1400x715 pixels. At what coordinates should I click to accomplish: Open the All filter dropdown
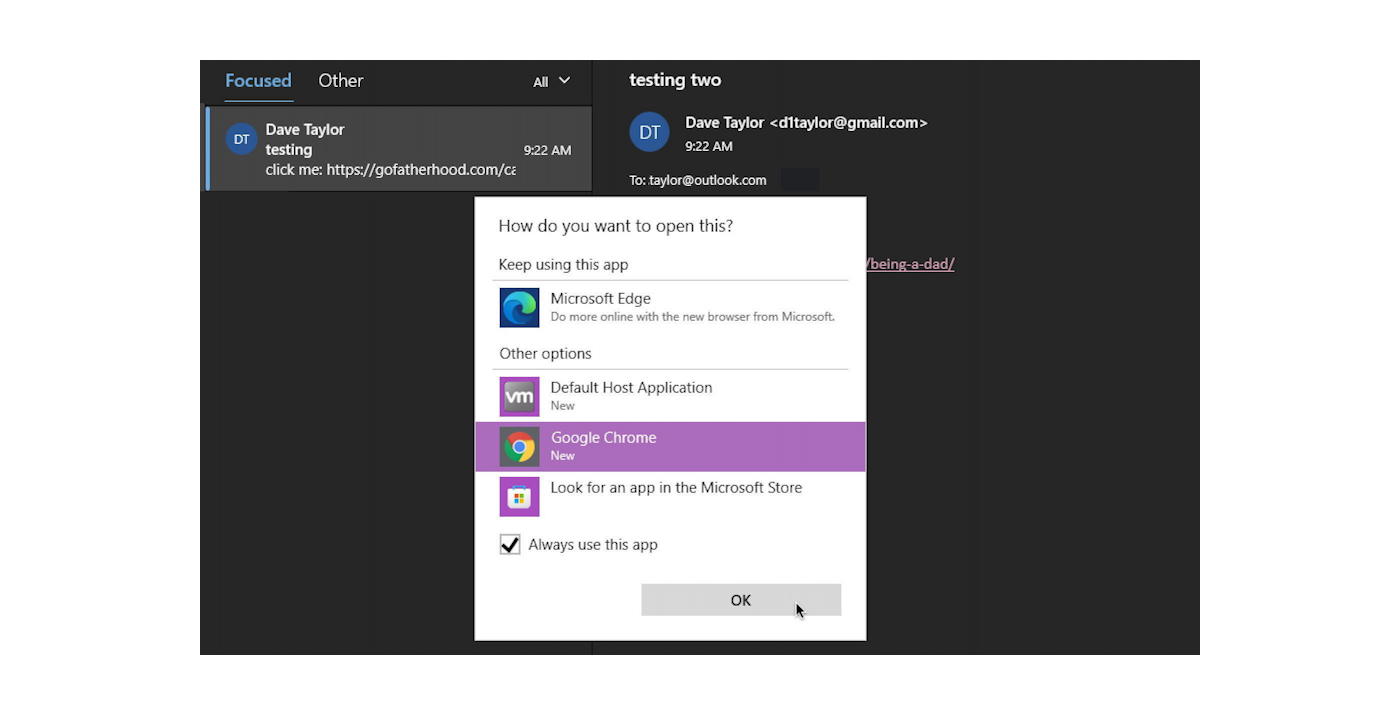pyautogui.click(x=551, y=81)
